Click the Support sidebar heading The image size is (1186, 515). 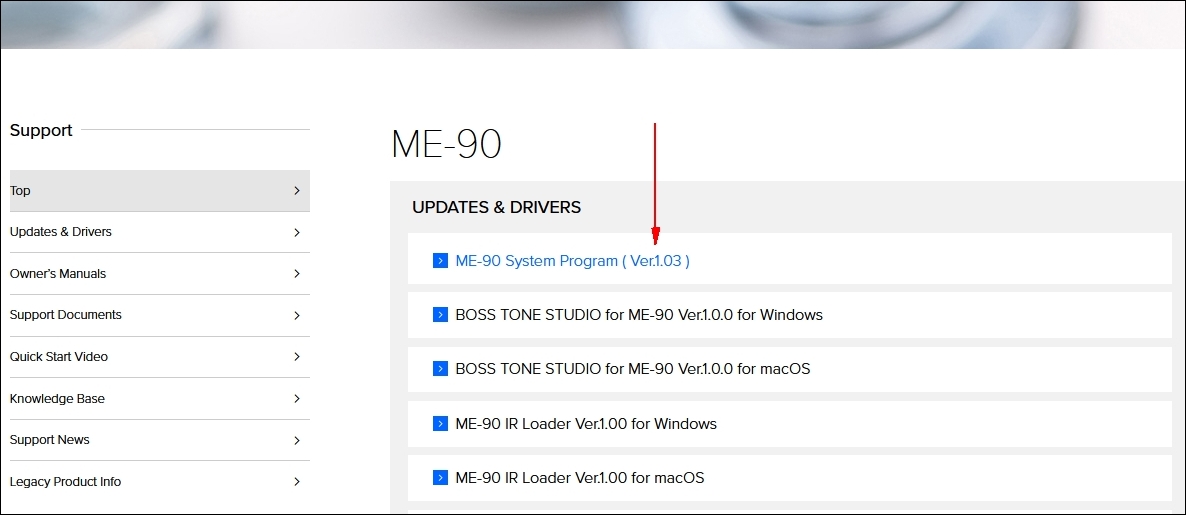point(41,130)
